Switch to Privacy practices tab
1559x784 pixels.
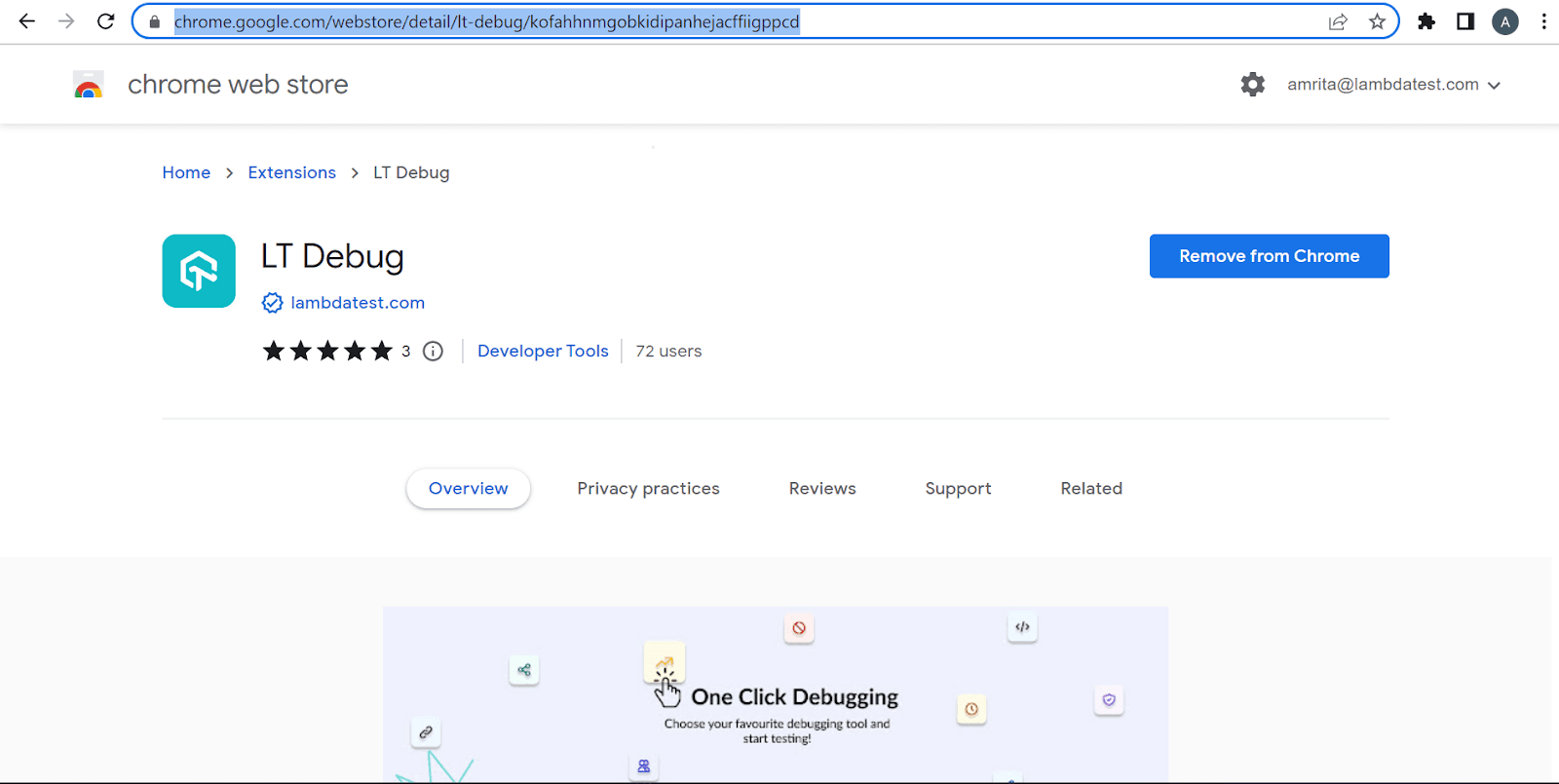[x=648, y=488]
